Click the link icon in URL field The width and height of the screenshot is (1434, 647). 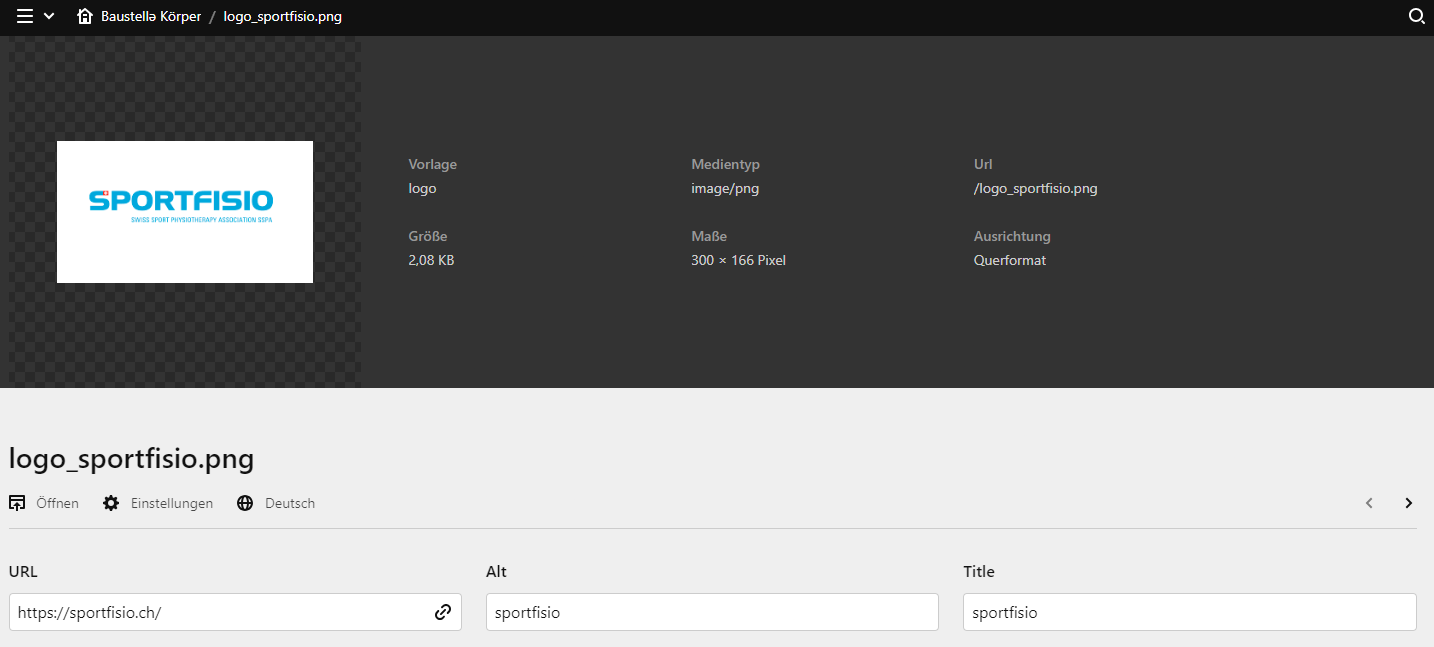(x=443, y=612)
